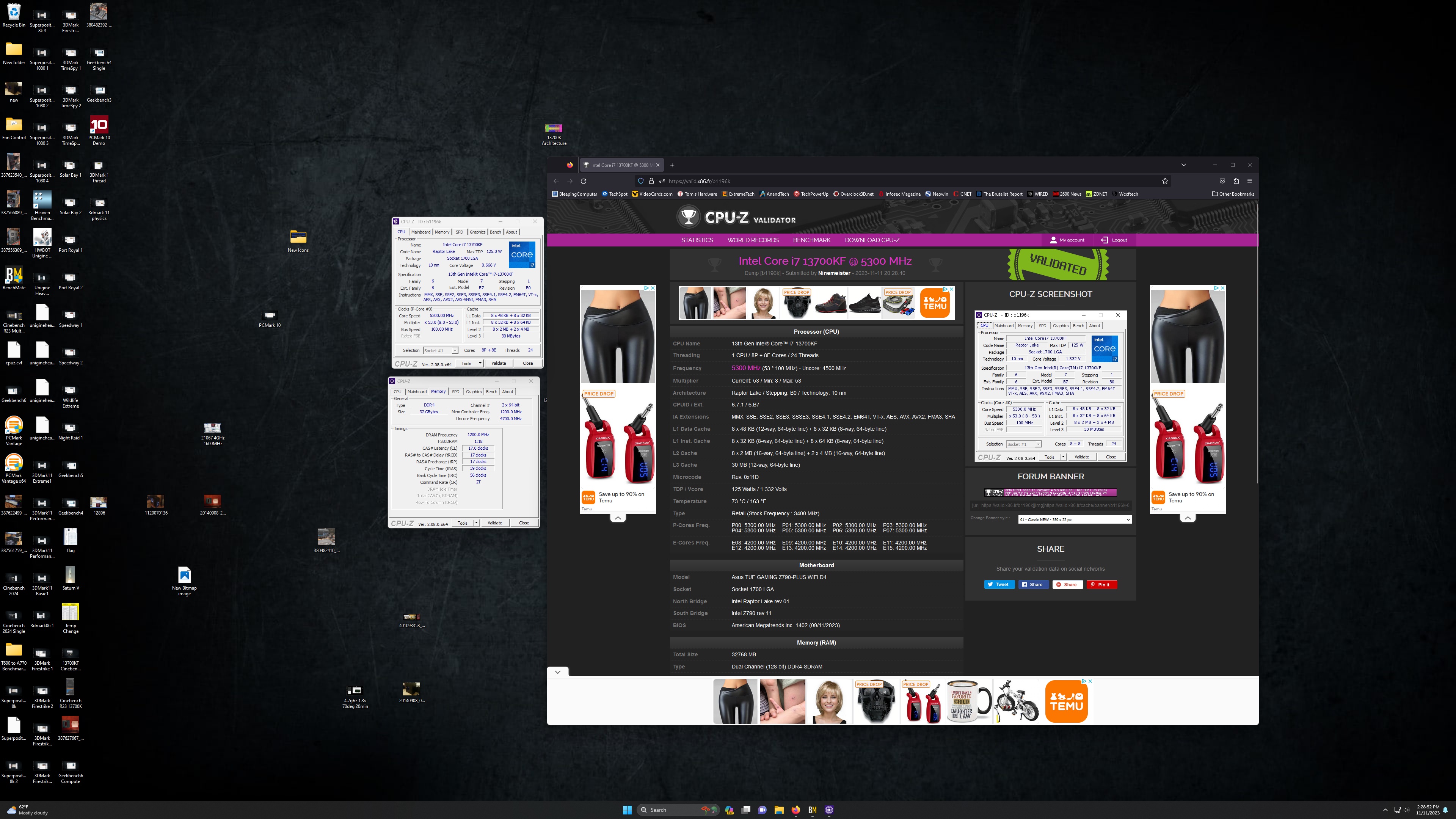
Task: Expand Tools dropdown arrow in CPU-Z Memory window
Action: (x=477, y=522)
